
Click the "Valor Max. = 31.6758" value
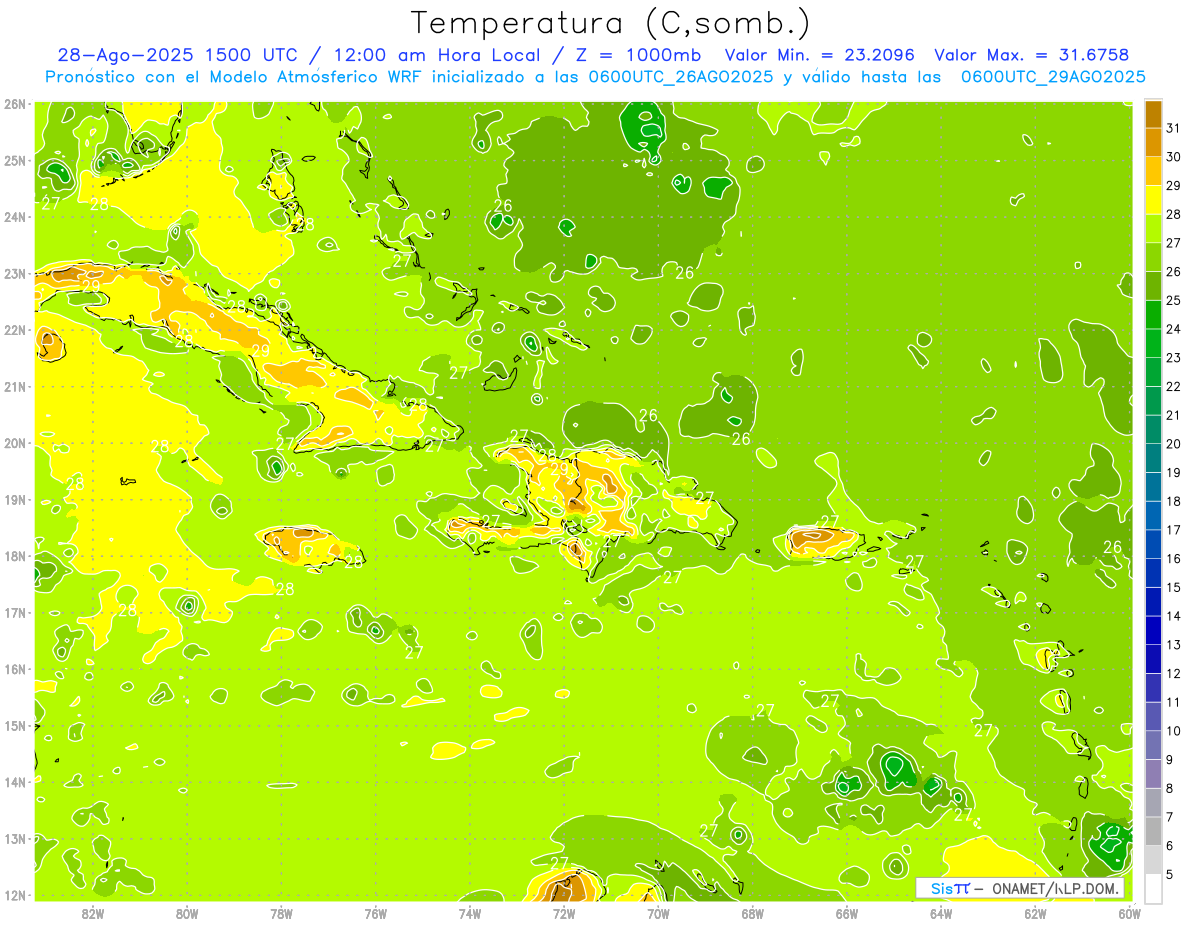click(1032, 55)
